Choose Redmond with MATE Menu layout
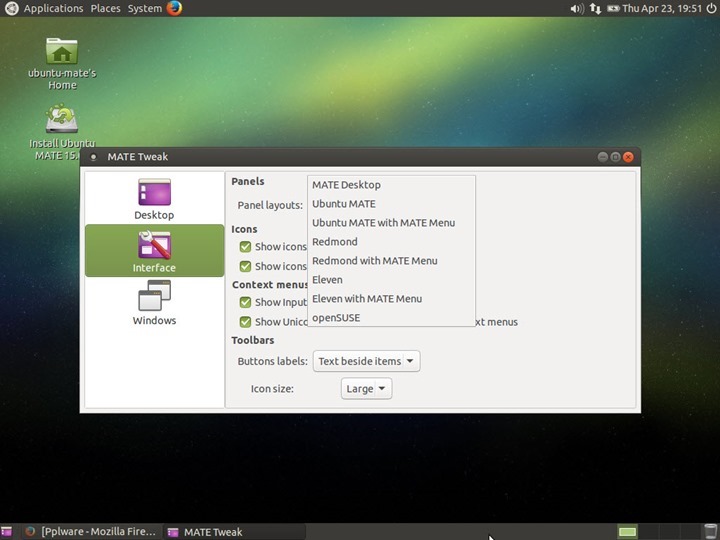The width and height of the screenshot is (720, 540). [x=391, y=261]
